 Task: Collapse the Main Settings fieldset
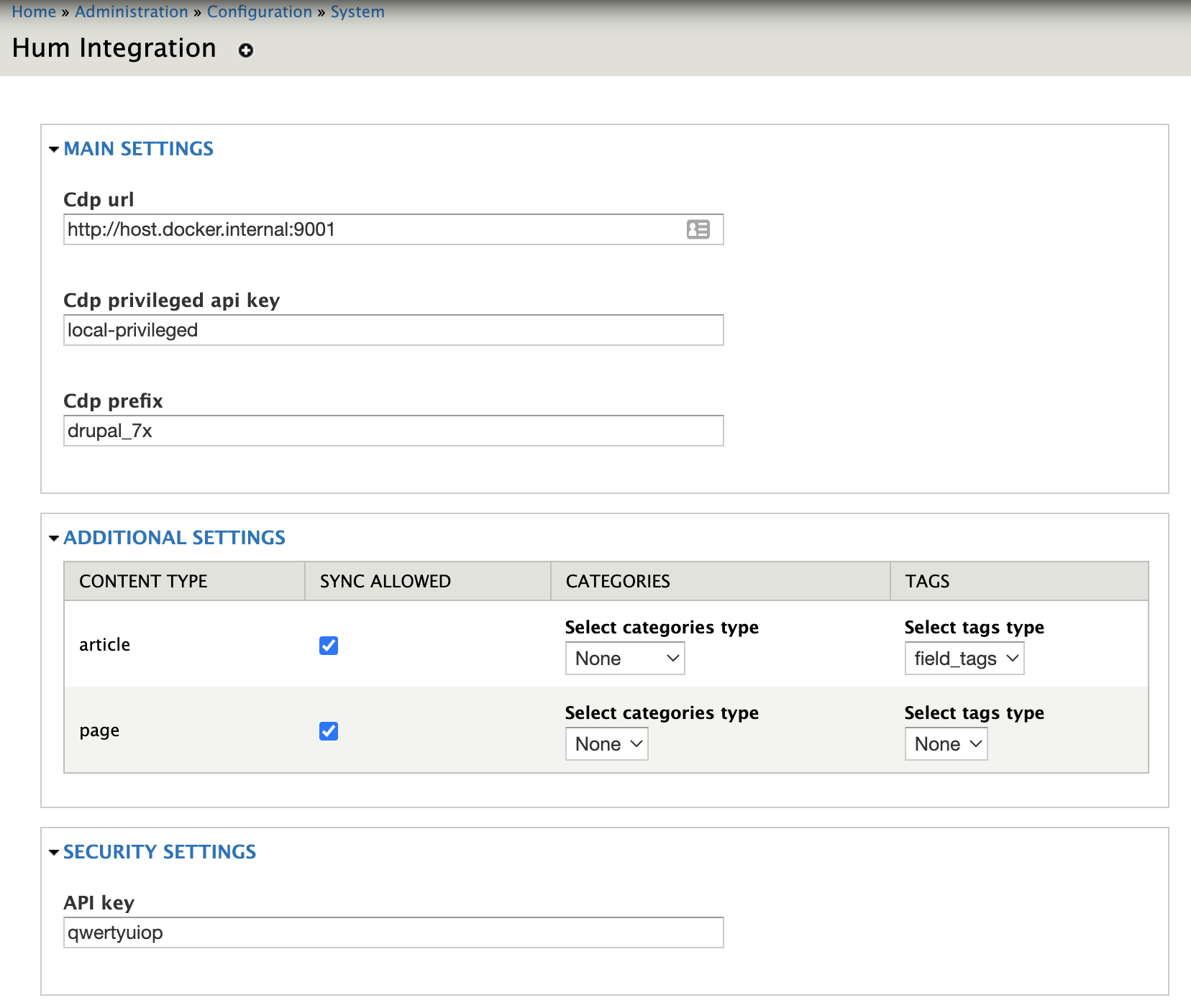click(138, 149)
